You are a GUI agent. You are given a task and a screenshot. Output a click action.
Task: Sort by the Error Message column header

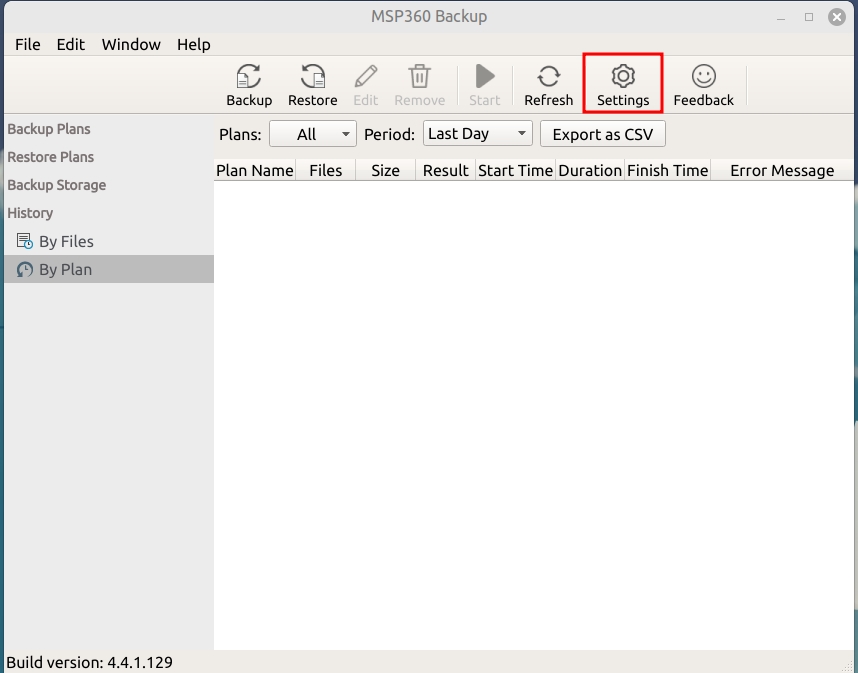782,170
